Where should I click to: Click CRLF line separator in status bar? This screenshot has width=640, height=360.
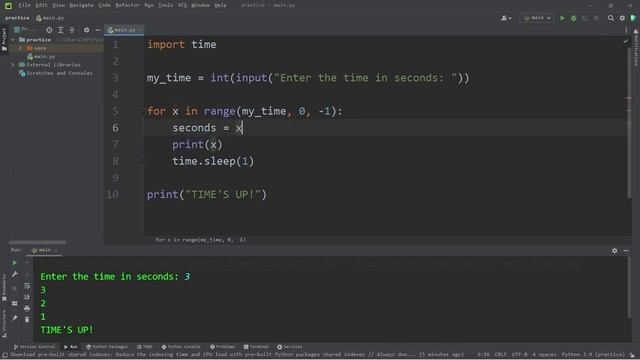500,355
